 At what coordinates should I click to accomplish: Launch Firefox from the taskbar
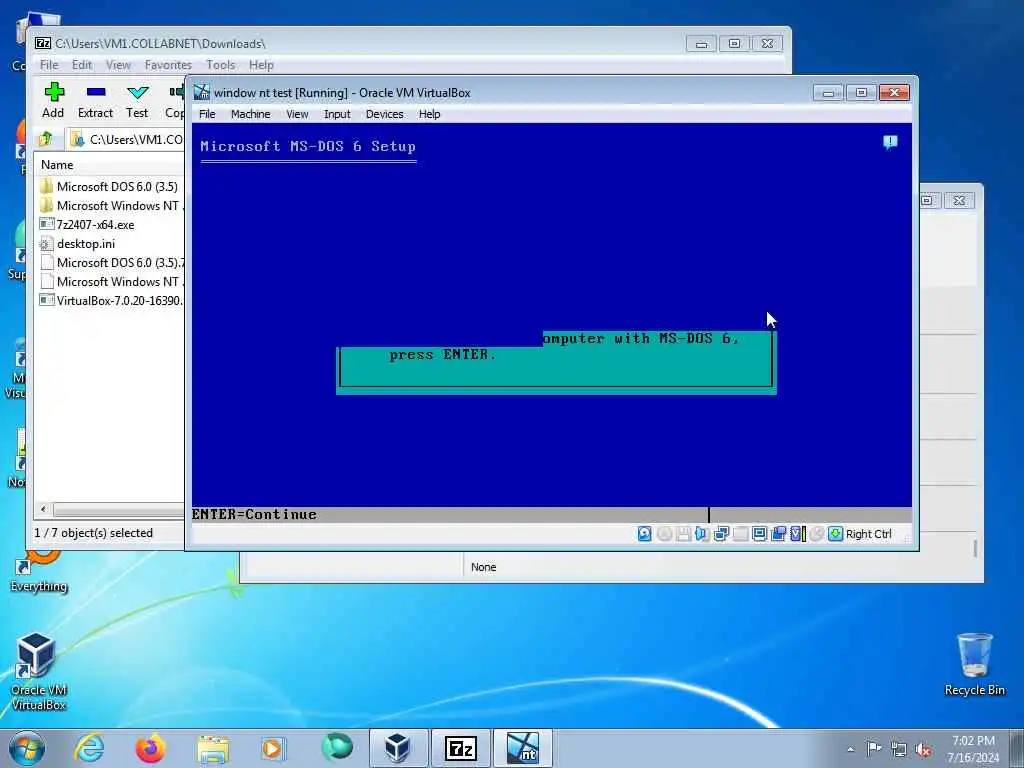(150, 748)
